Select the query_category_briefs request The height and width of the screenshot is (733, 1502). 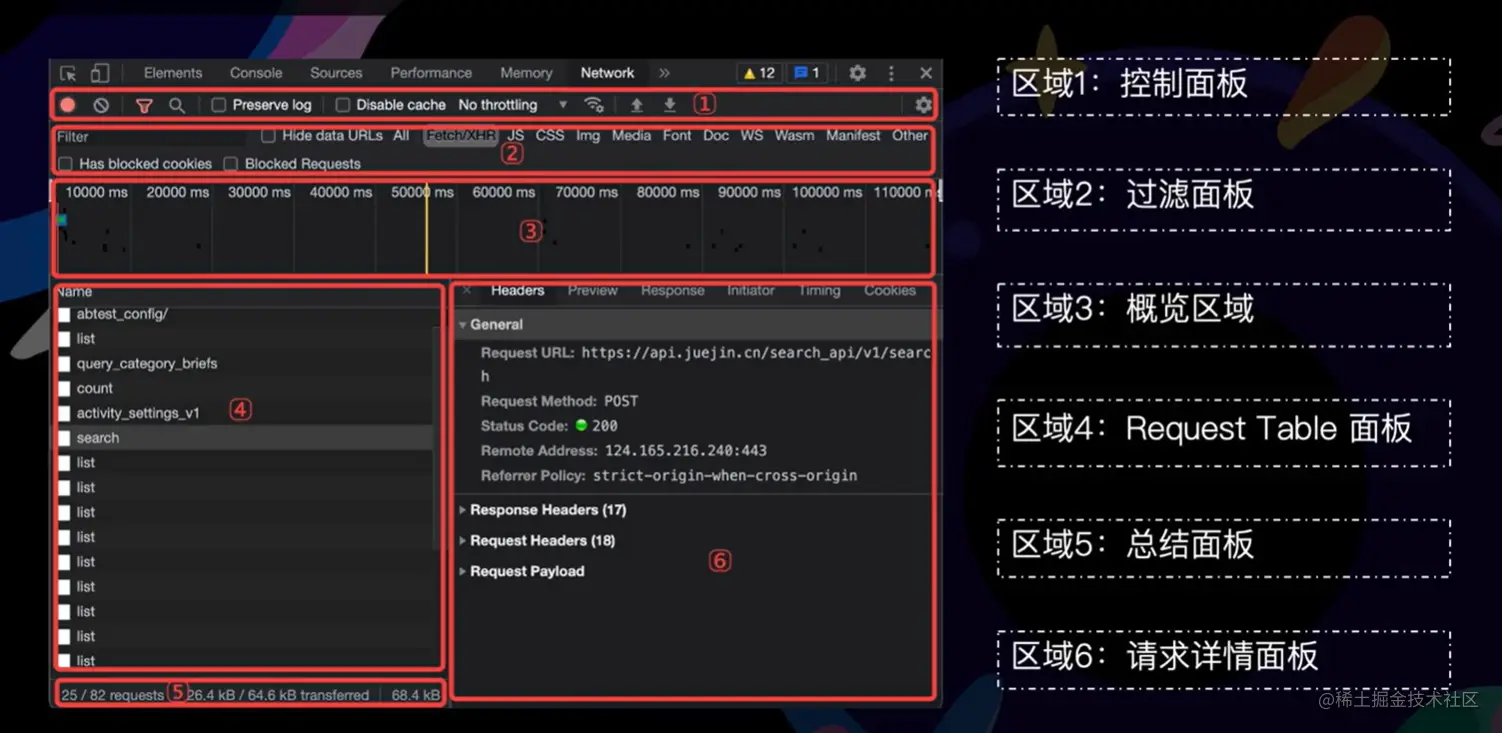pos(245,364)
